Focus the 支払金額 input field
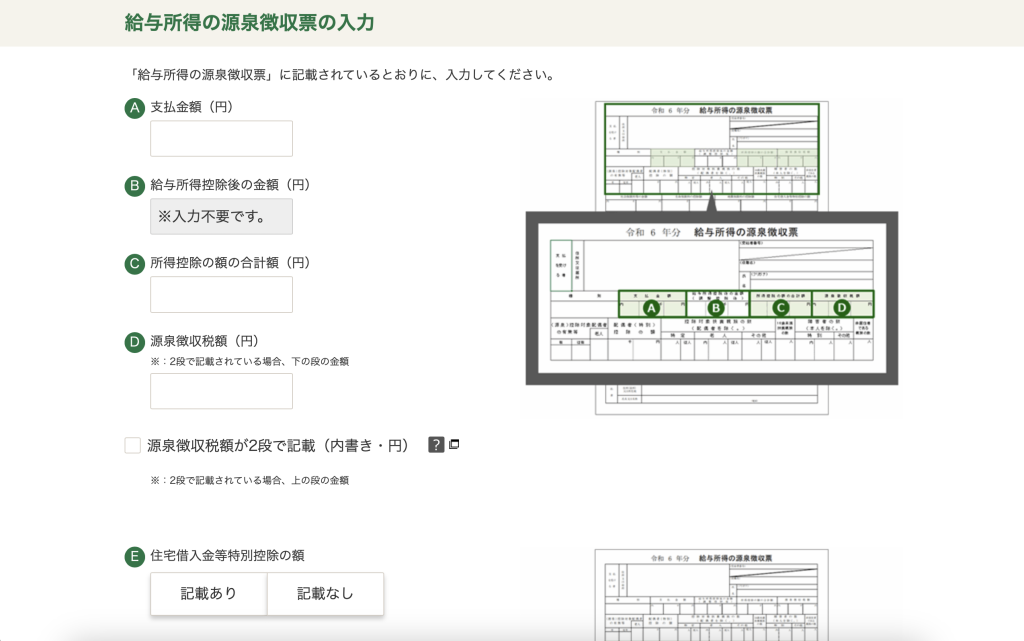Viewport: 1024px width, 641px height. 221,139
